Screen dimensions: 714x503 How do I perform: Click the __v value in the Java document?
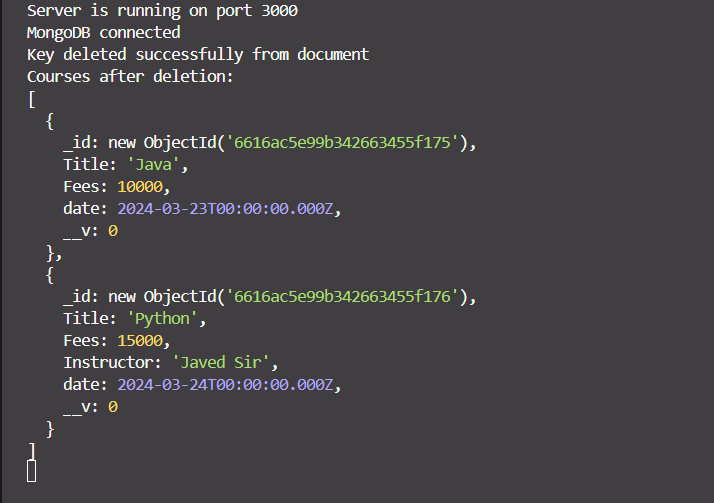[x=113, y=231]
